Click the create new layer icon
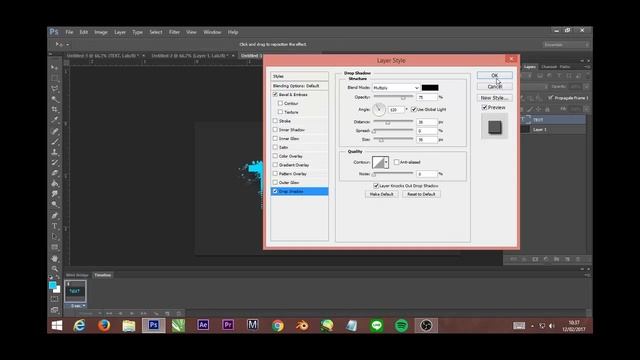 [567, 259]
